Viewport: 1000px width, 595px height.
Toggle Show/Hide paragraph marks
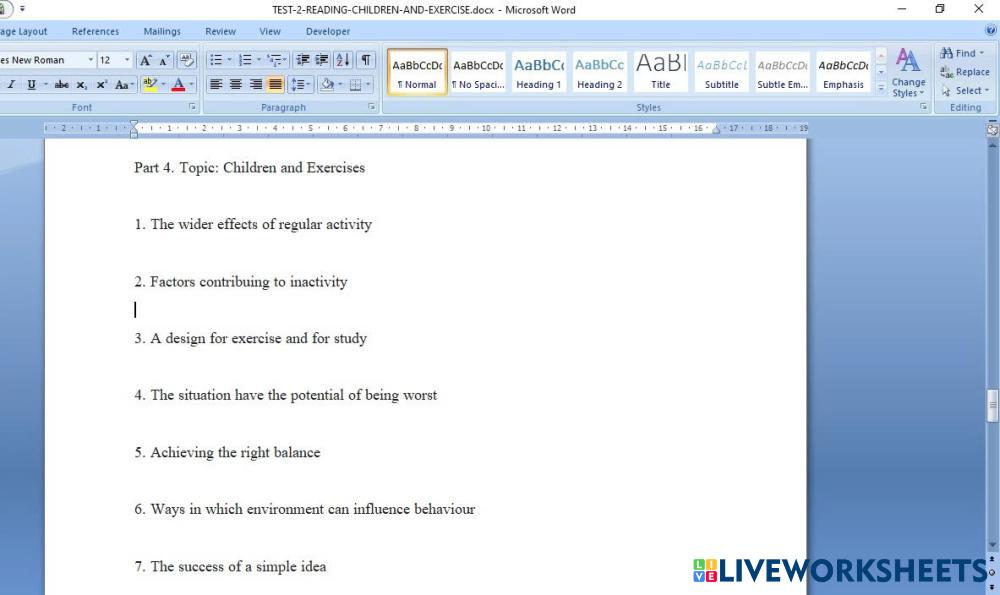point(367,60)
